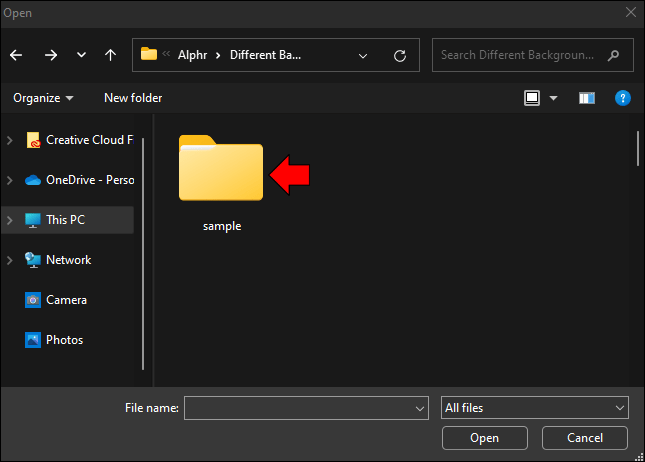Change view layout icon
The height and width of the screenshot is (462, 645).
[532, 98]
